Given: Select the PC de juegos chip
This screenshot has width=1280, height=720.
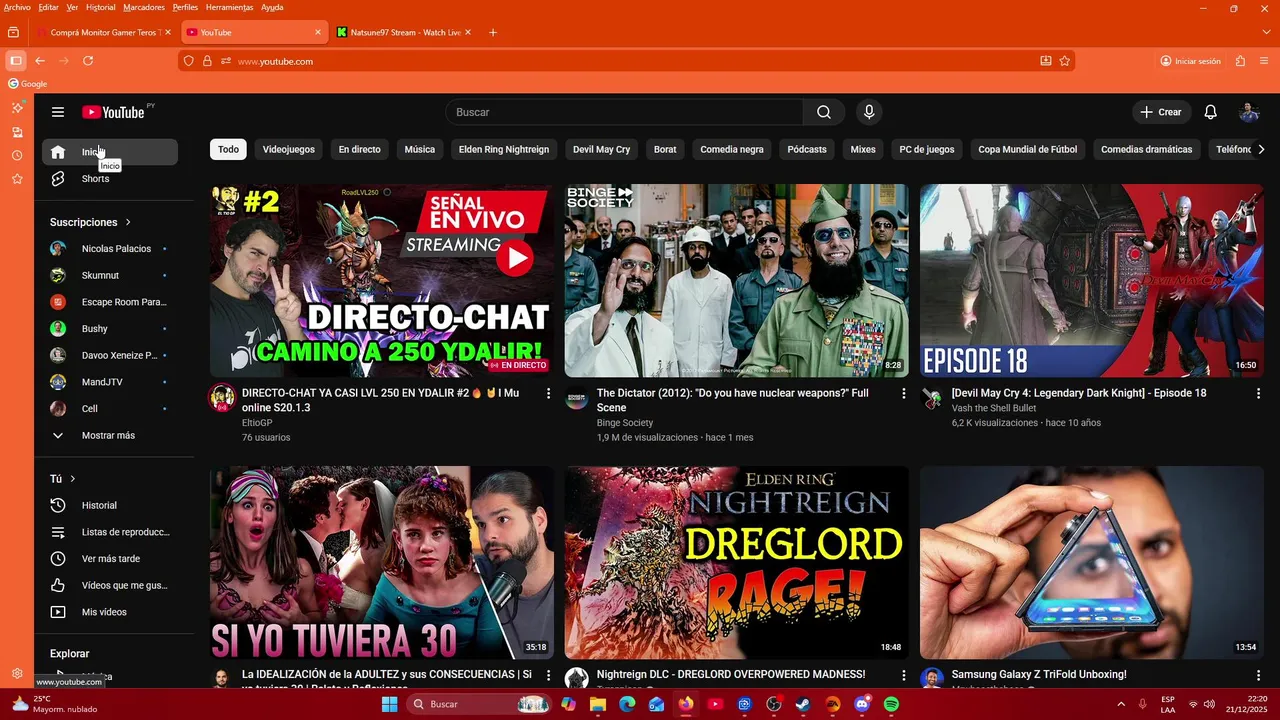Looking at the screenshot, I should tap(927, 149).
